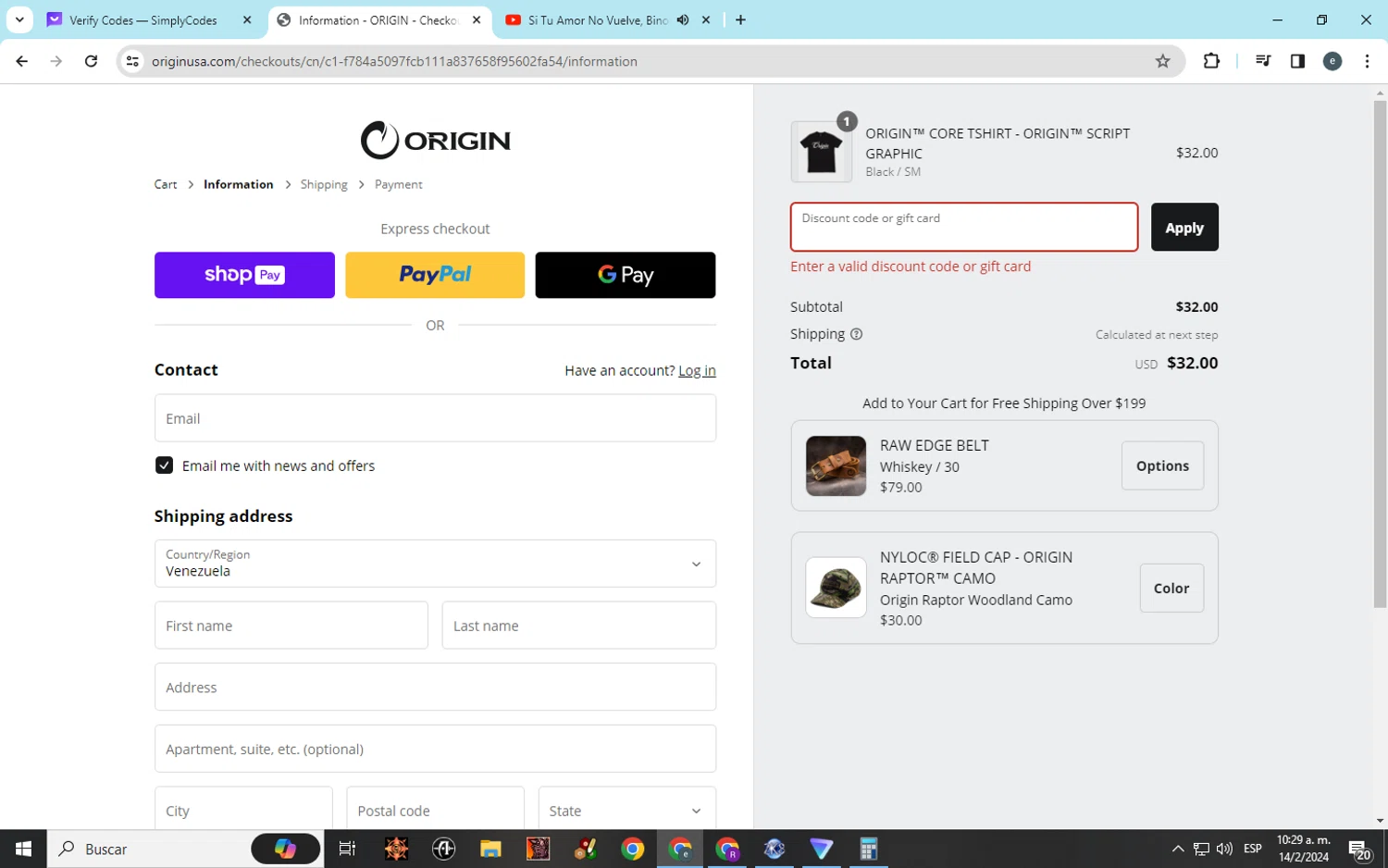View site information icon in address bar
Image resolution: width=1388 pixels, height=868 pixels.
[x=132, y=61]
